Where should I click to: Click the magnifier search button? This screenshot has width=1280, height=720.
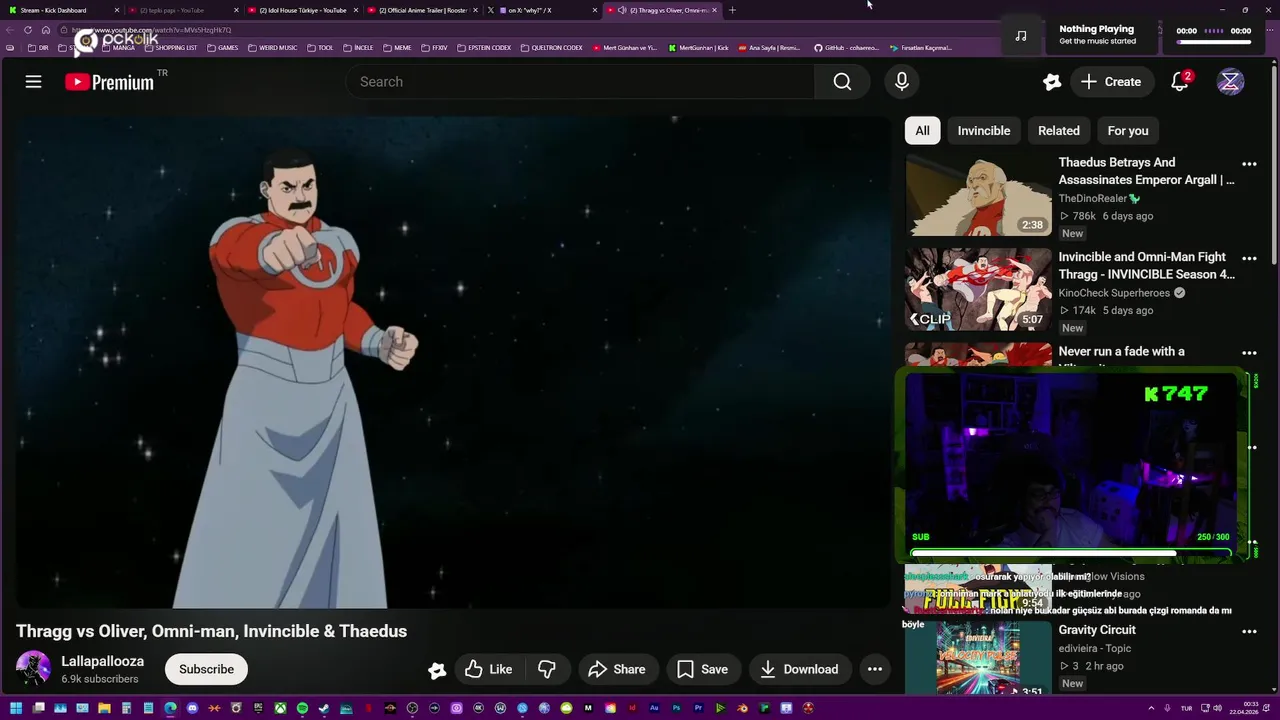[842, 82]
